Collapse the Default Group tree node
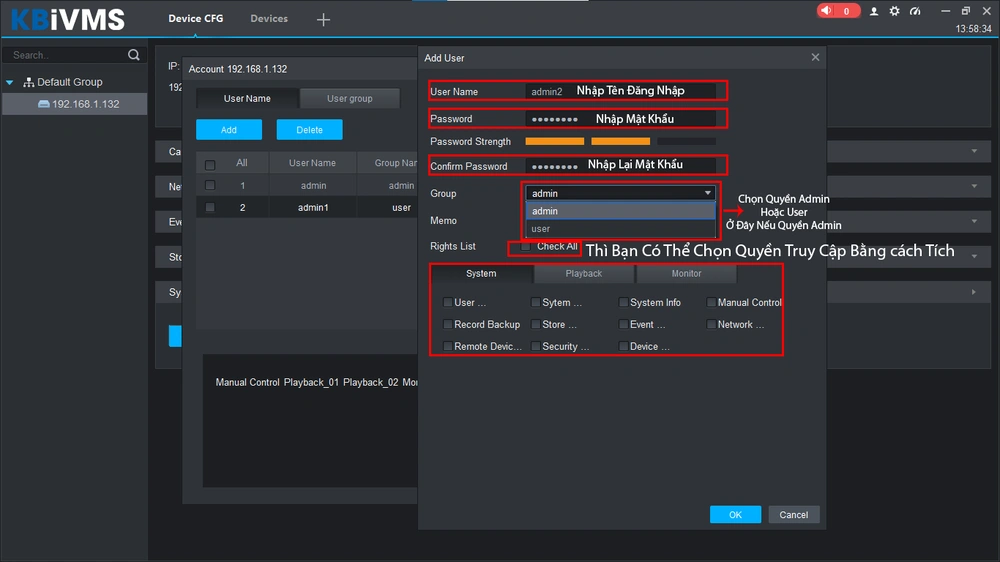This screenshot has width=1000, height=562. [10, 82]
